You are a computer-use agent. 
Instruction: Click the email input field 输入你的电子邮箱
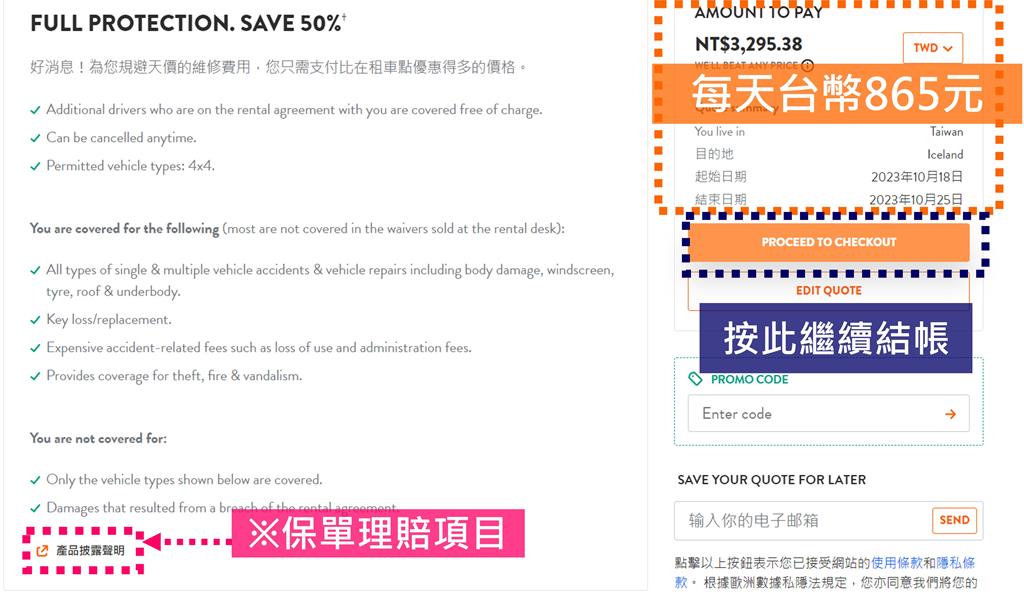[x=803, y=520]
